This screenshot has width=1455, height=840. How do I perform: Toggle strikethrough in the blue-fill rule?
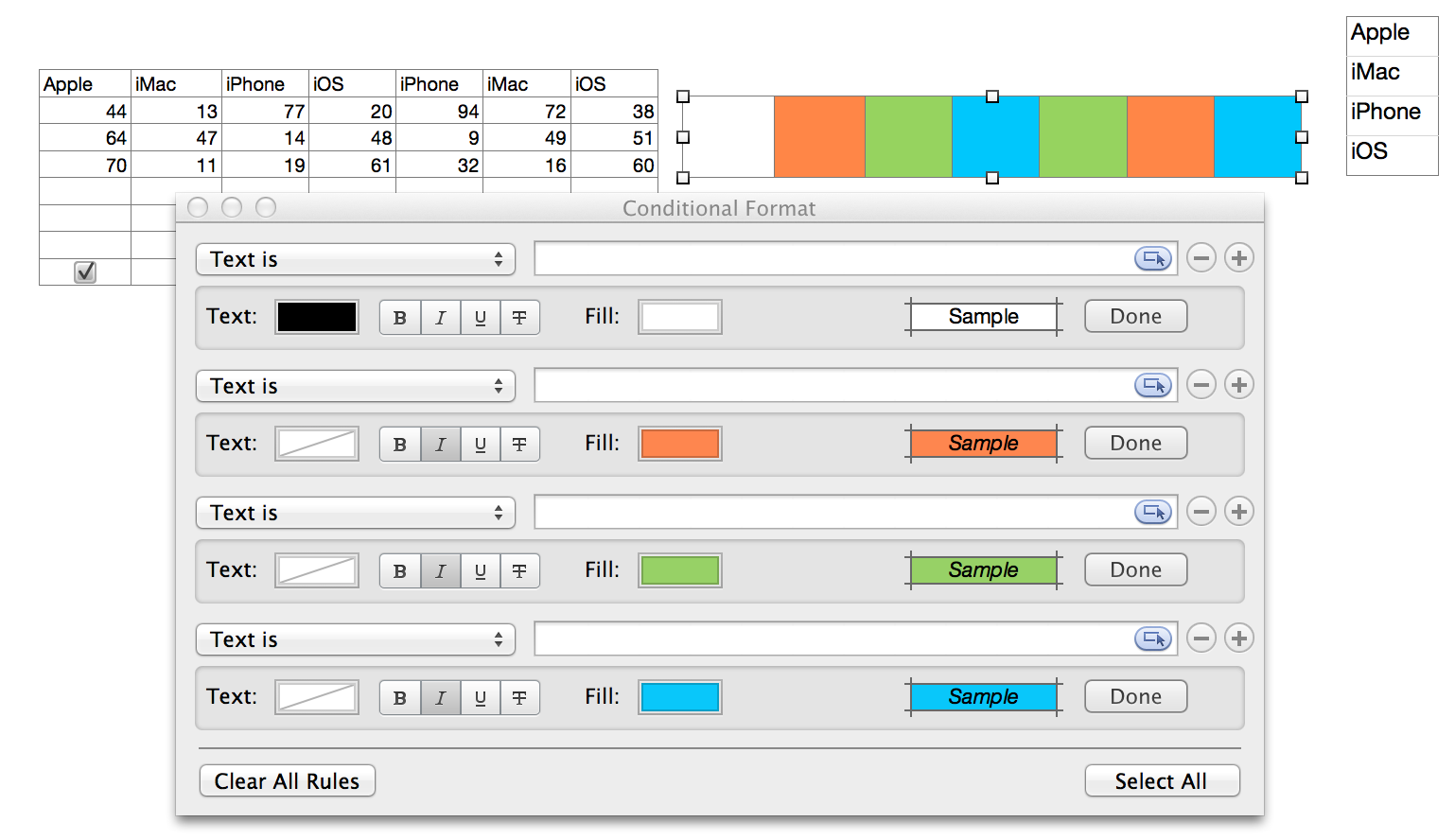click(519, 698)
